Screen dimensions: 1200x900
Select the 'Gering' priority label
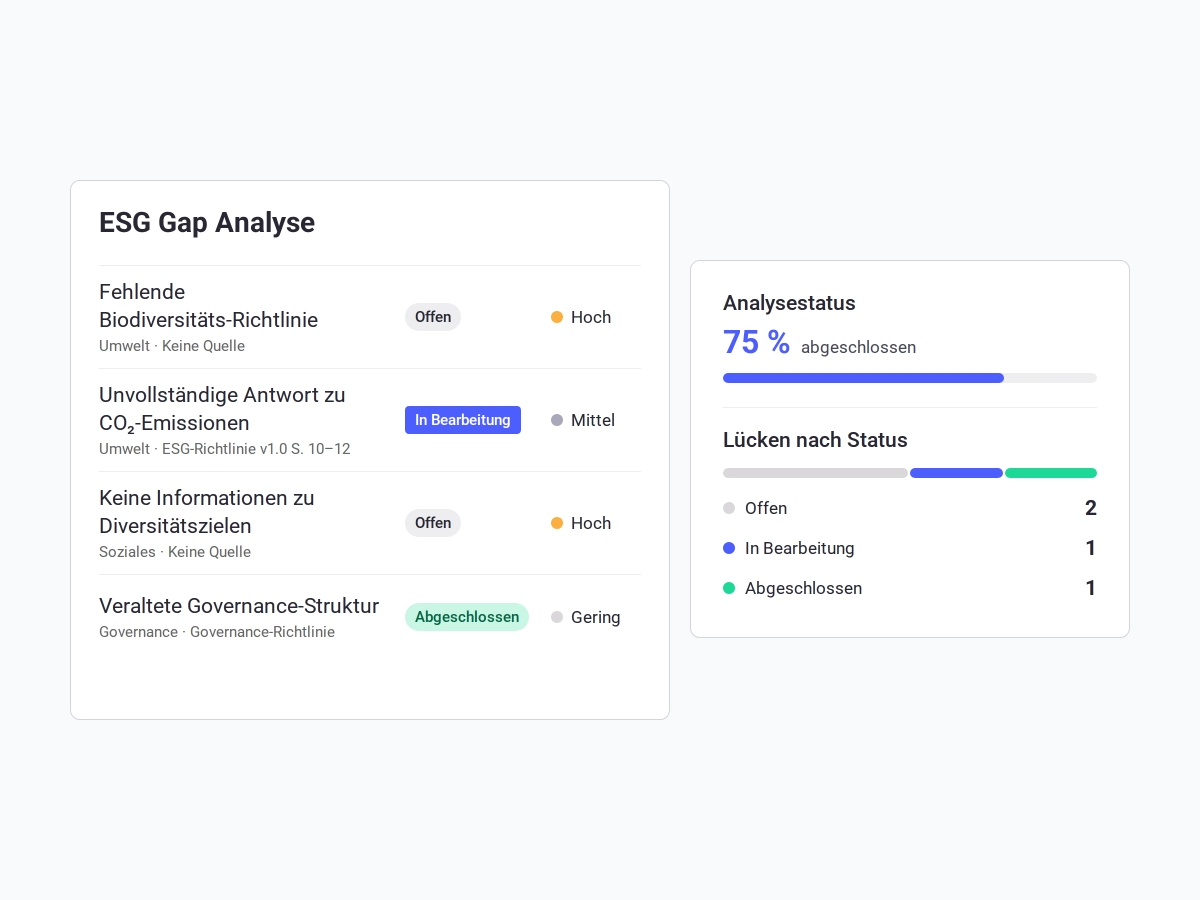596,617
